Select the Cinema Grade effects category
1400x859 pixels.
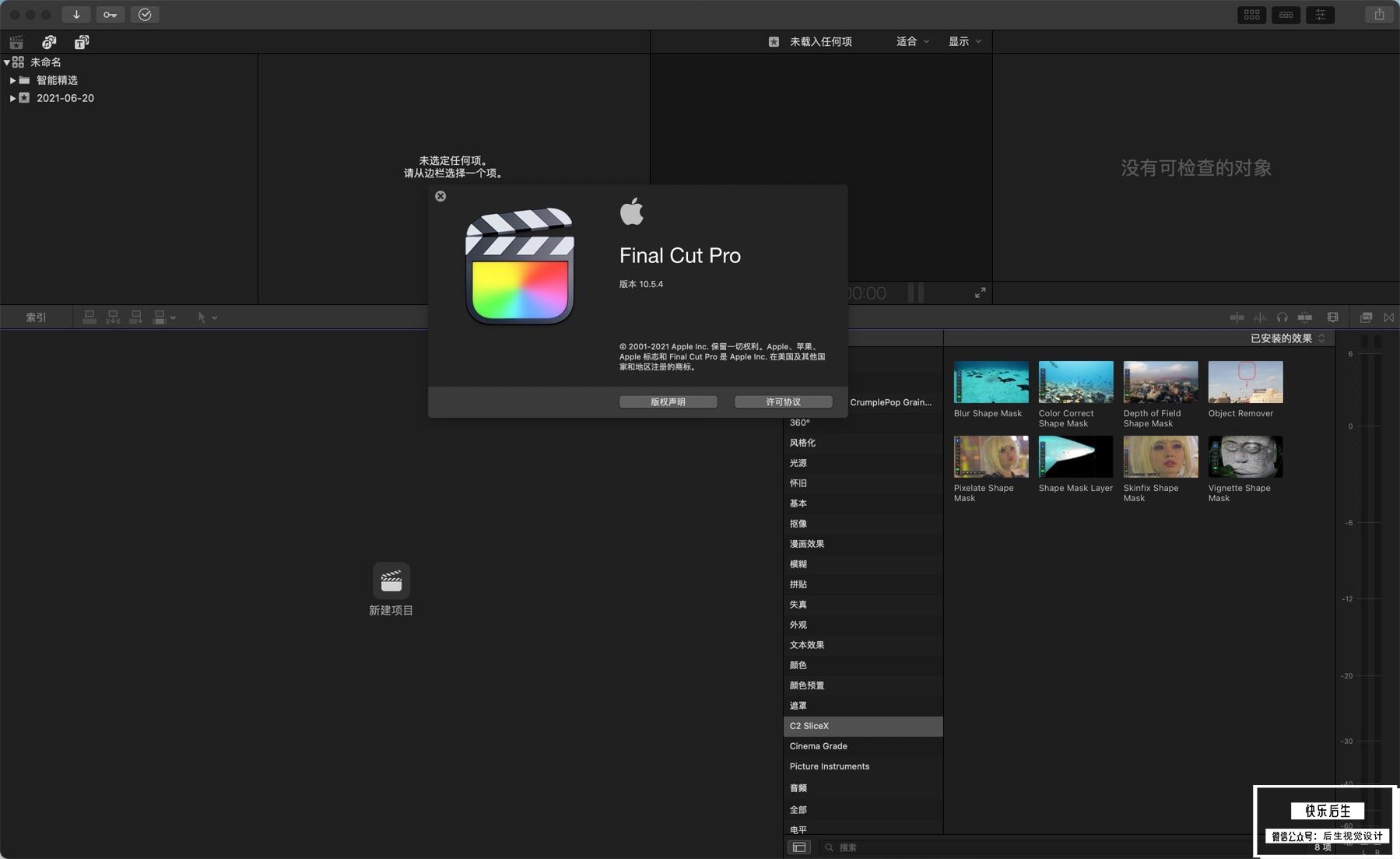(863, 746)
